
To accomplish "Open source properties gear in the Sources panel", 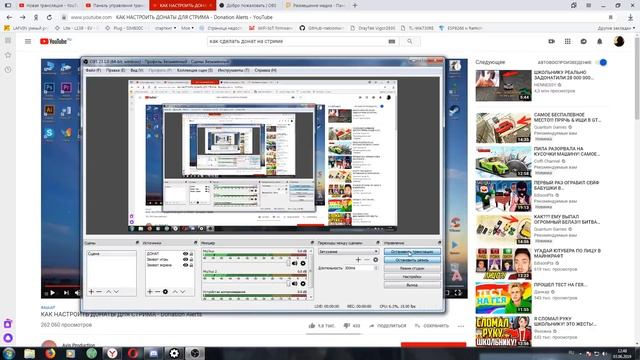I will click(165, 291).
